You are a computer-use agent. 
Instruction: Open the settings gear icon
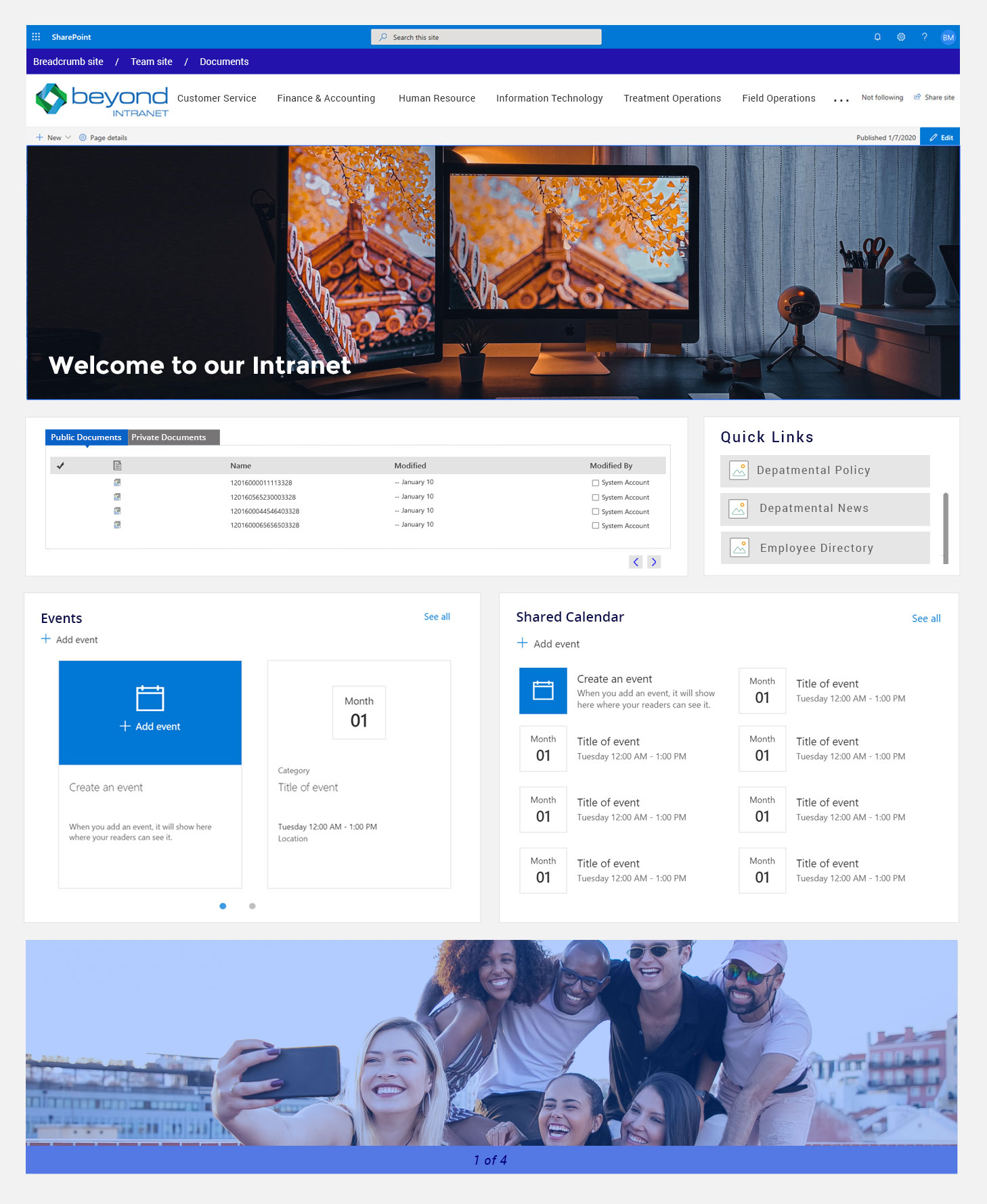[x=901, y=37]
